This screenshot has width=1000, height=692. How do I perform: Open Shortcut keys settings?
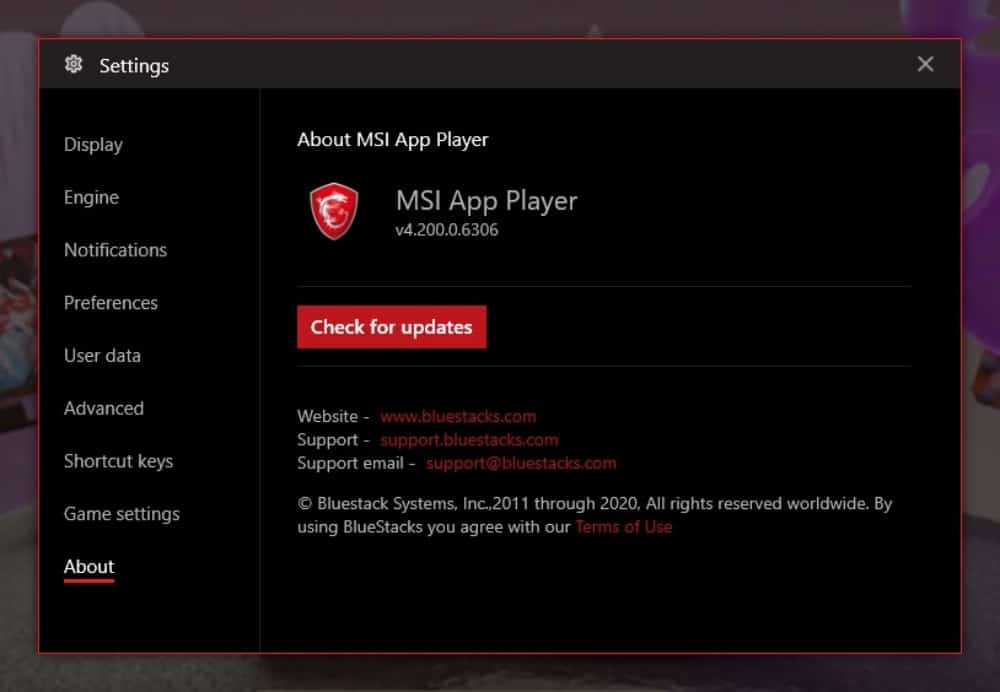[x=118, y=461]
